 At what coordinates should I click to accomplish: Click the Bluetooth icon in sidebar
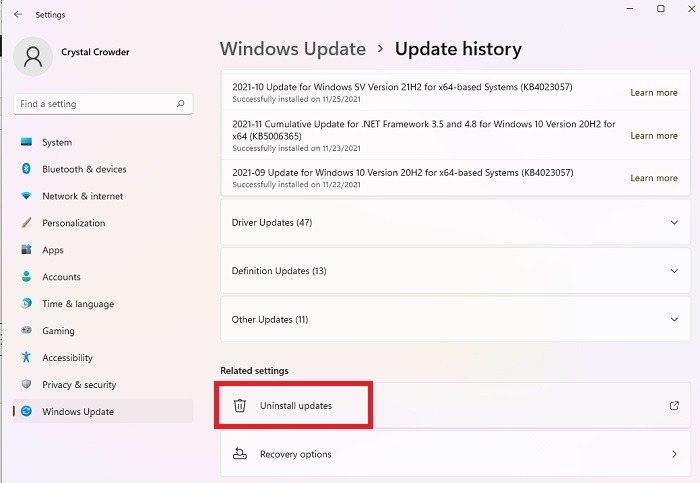26,169
